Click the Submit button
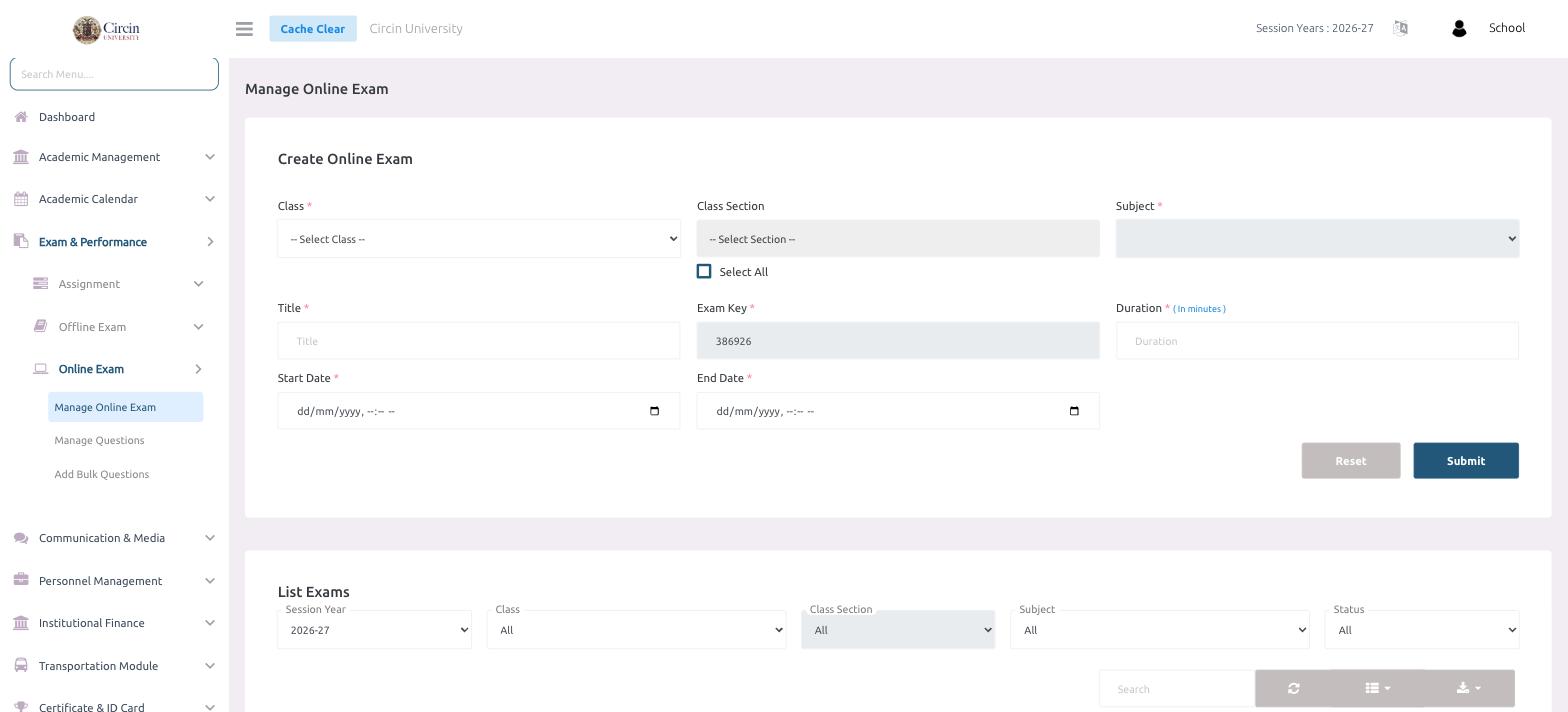The image size is (1568, 712). coord(1466,461)
